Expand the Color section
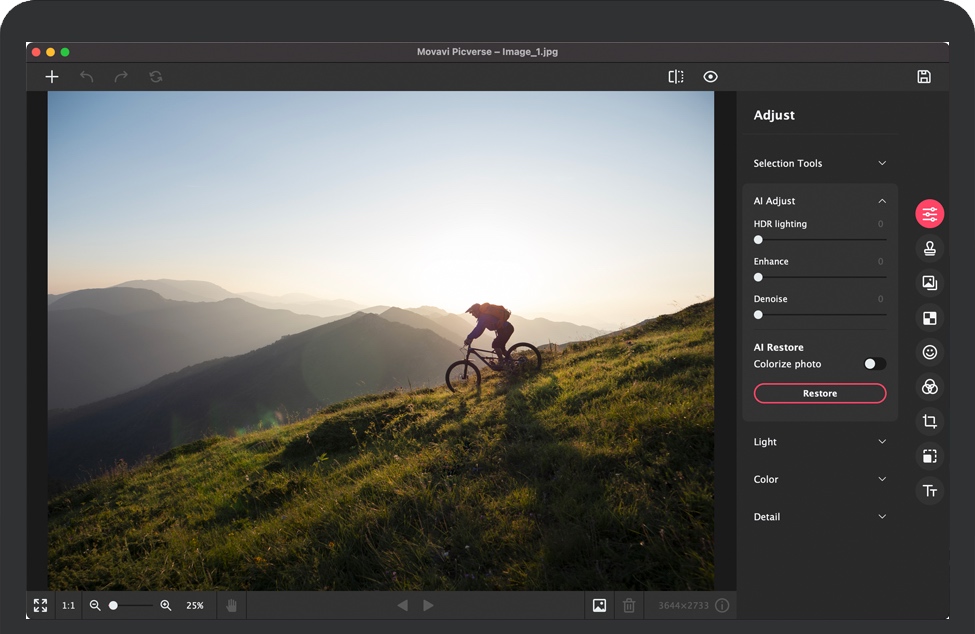 tap(881, 479)
